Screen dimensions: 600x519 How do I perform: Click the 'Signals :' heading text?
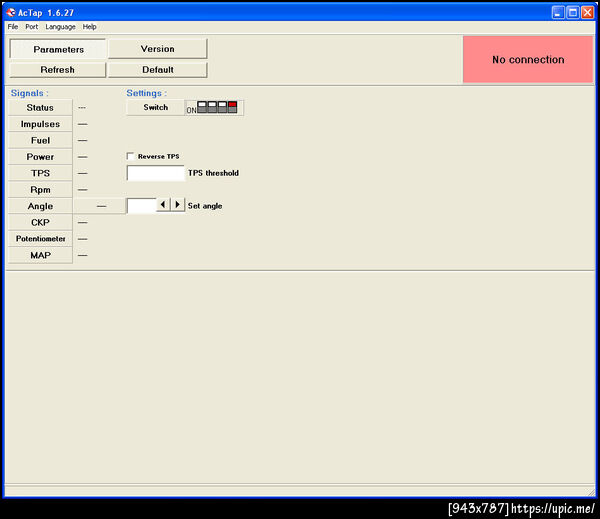[x=29, y=93]
